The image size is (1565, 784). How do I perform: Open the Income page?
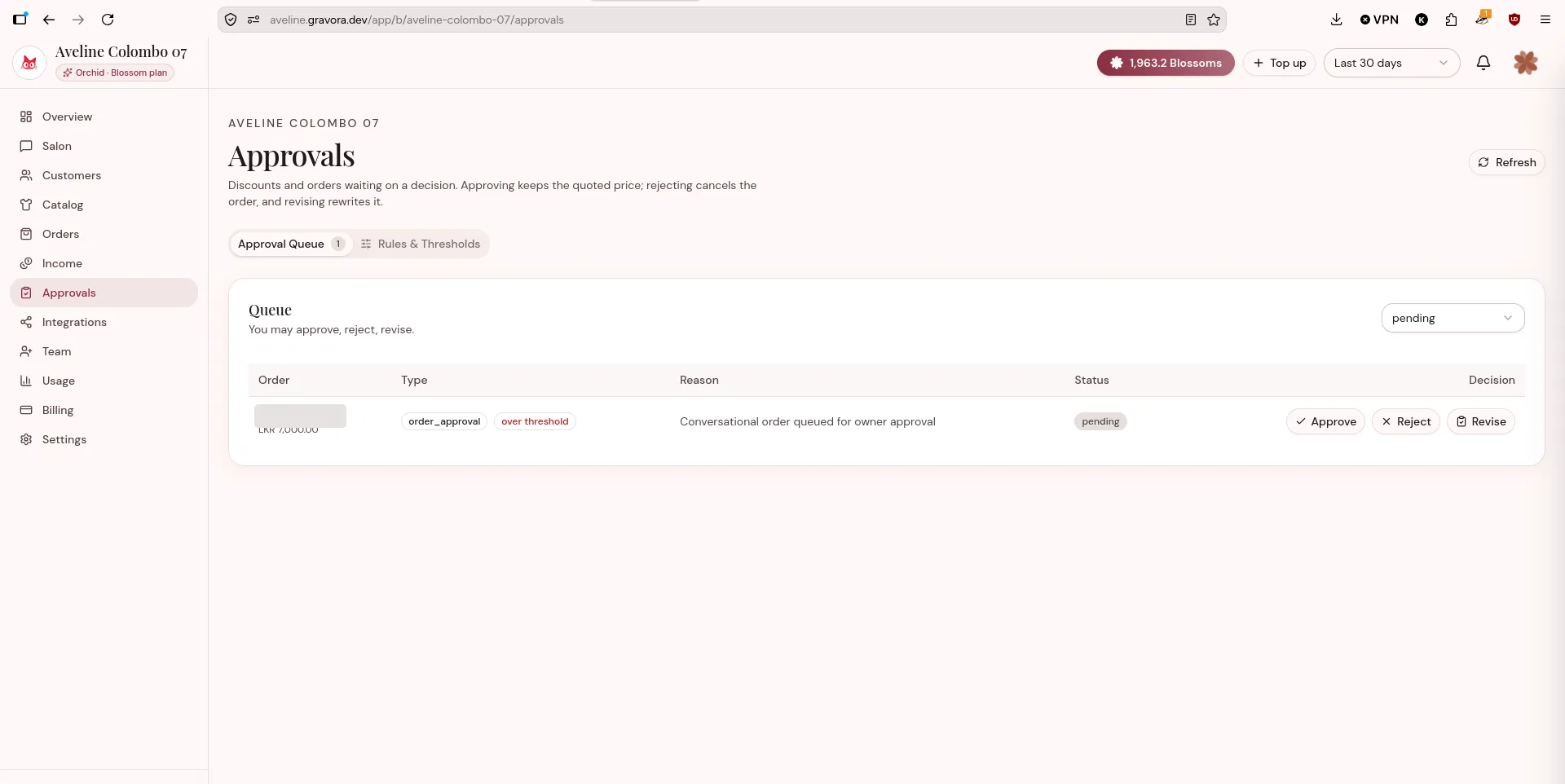click(x=104, y=263)
